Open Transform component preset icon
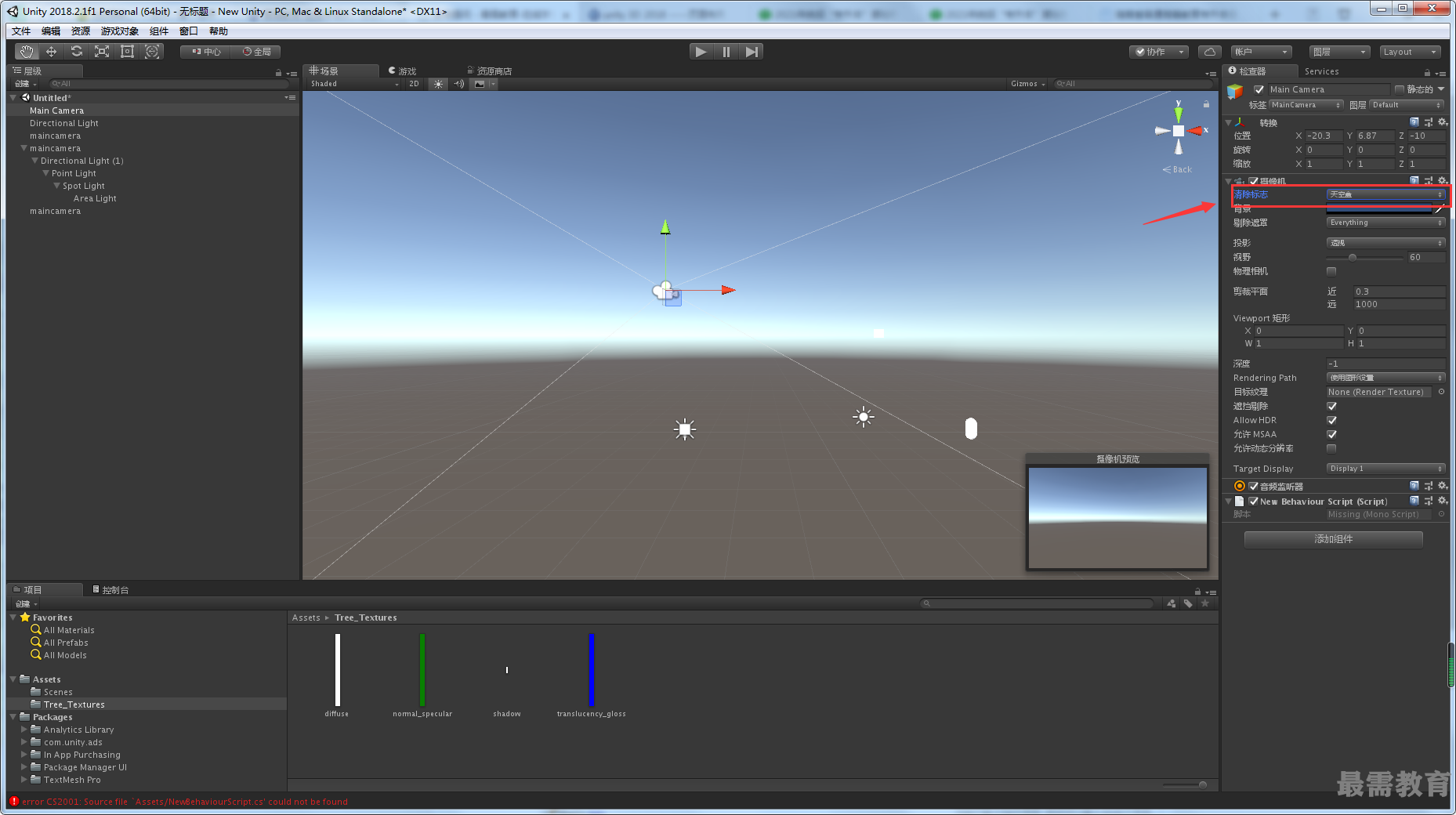 coord(1429,122)
